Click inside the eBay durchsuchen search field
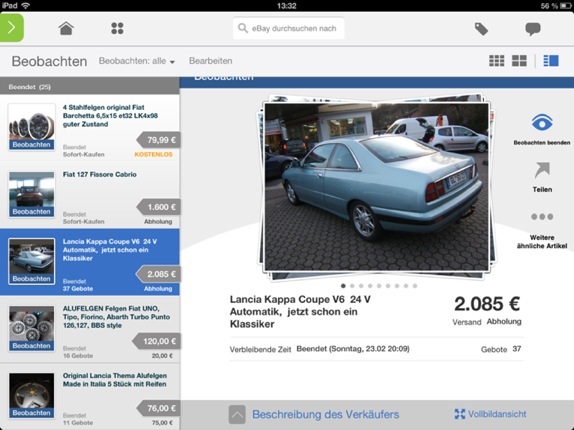 point(288,28)
